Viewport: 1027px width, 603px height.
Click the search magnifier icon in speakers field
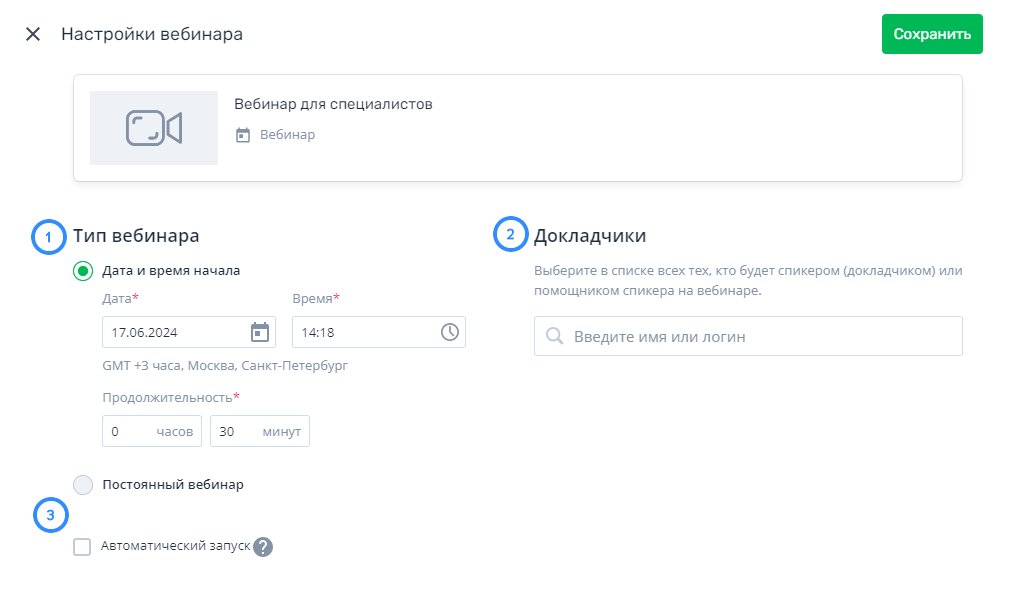(555, 337)
